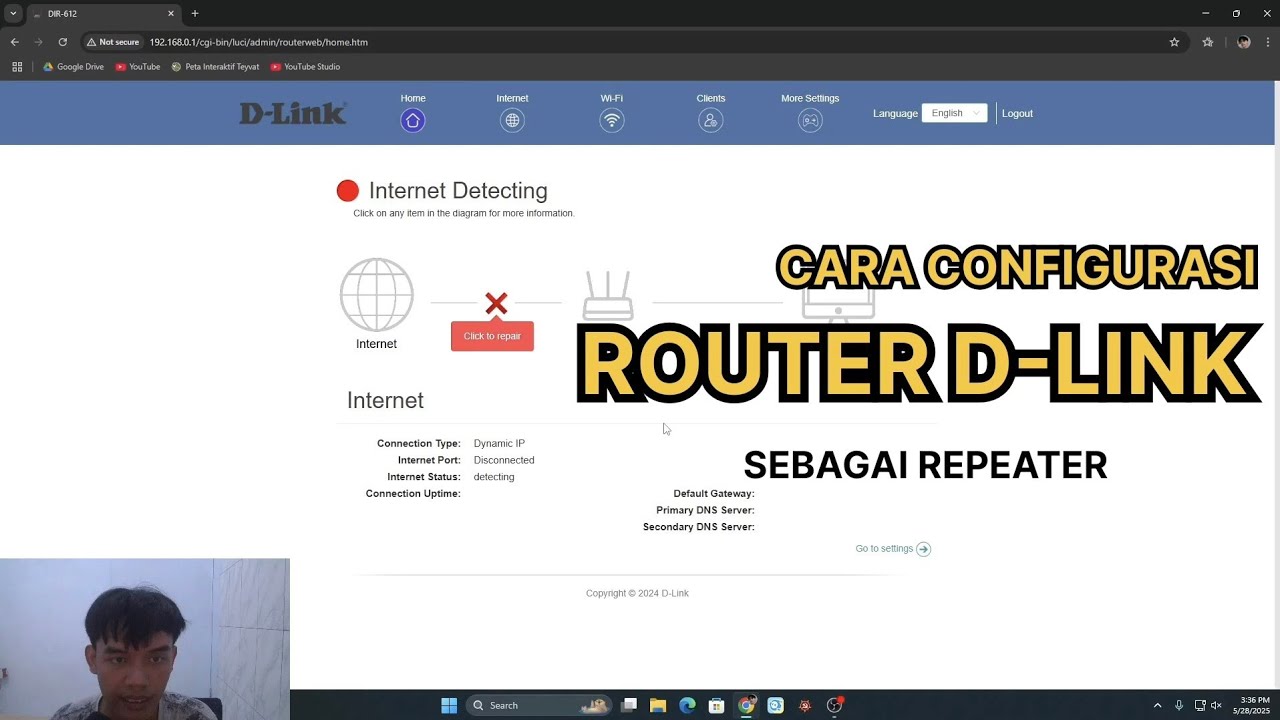Viewport: 1280px width, 720px height.
Task: Open File Explorer from the taskbar
Action: 658,705
